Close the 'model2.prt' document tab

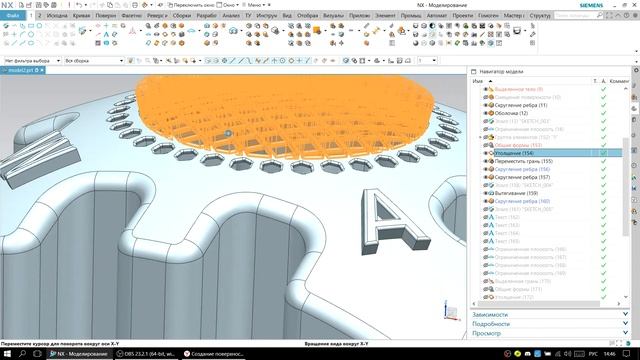coord(42,70)
